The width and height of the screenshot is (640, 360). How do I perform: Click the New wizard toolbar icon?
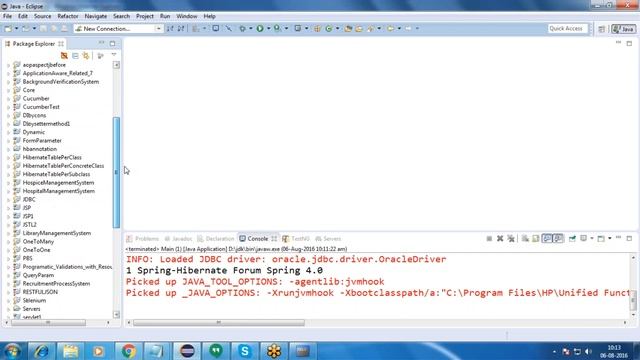click(x=8, y=29)
